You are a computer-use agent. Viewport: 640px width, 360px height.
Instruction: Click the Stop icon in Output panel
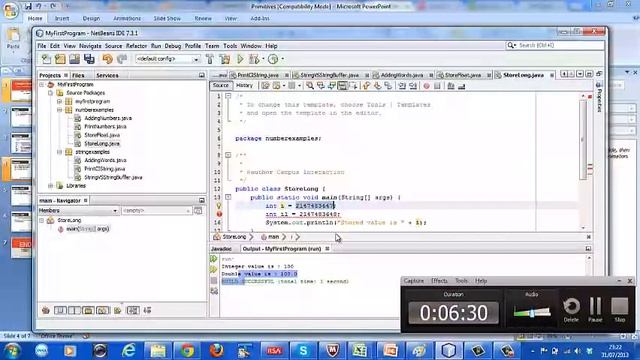coord(214,281)
